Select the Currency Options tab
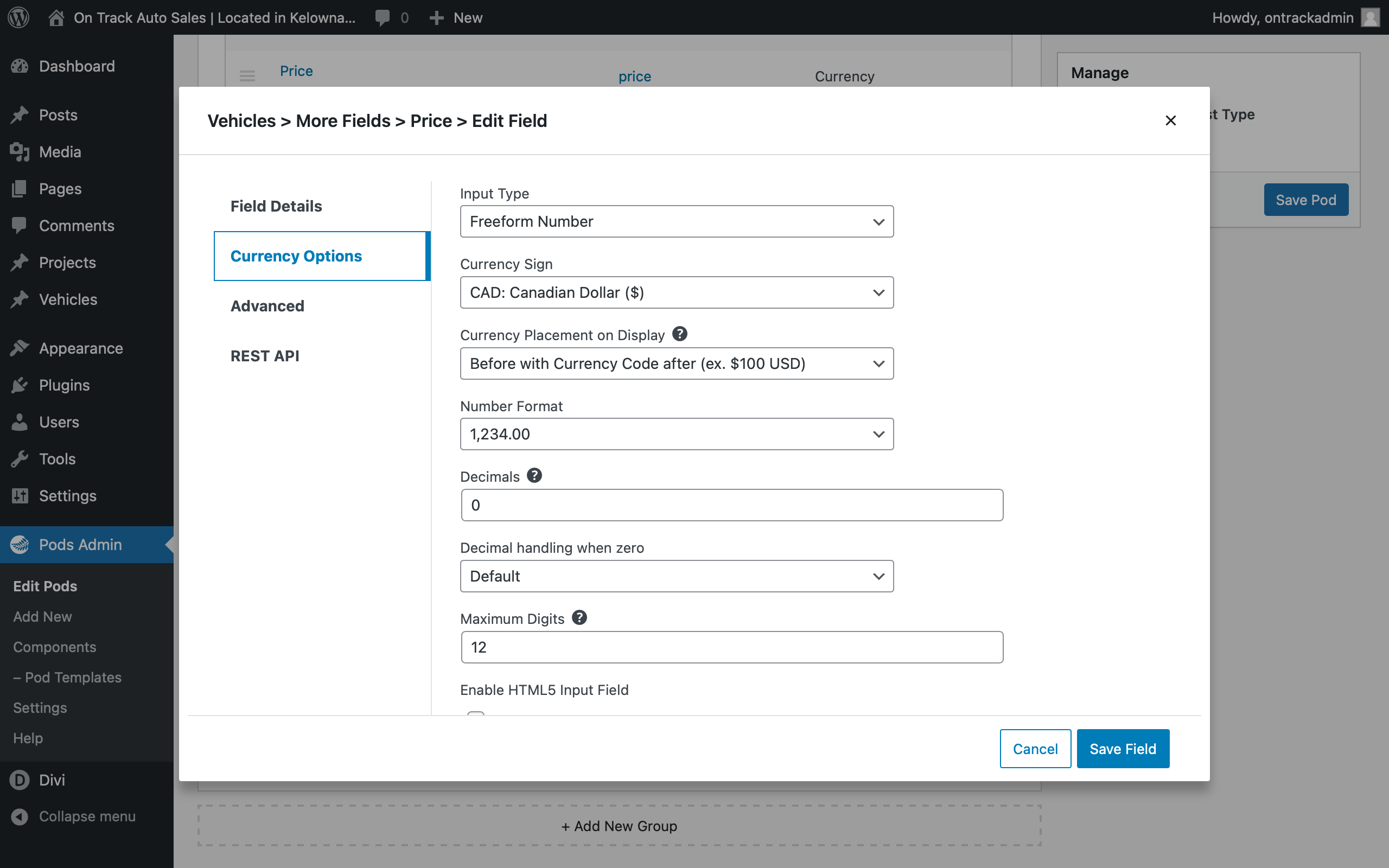The image size is (1389, 868). [x=322, y=256]
